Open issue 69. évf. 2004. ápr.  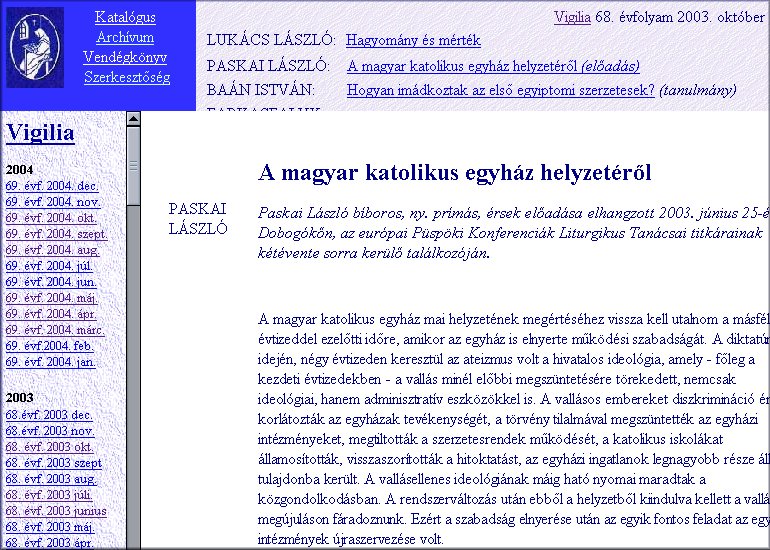tap(51, 314)
